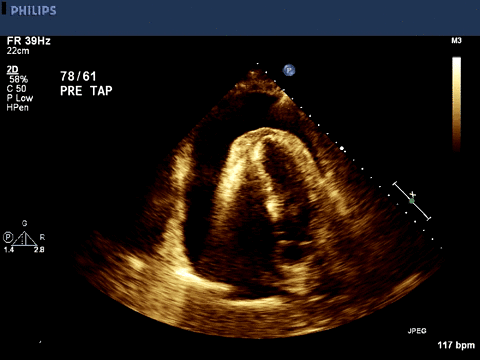Click the 22cm depth setting
The image size is (480, 360).
click(18, 51)
